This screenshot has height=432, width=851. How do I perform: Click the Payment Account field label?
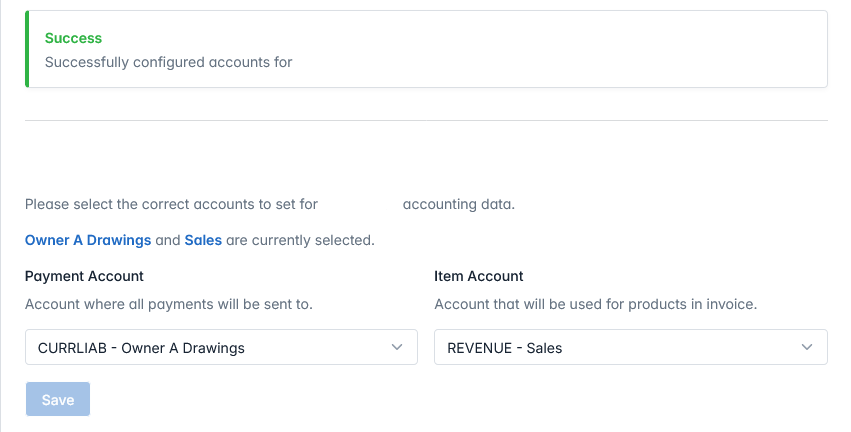[84, 276]
